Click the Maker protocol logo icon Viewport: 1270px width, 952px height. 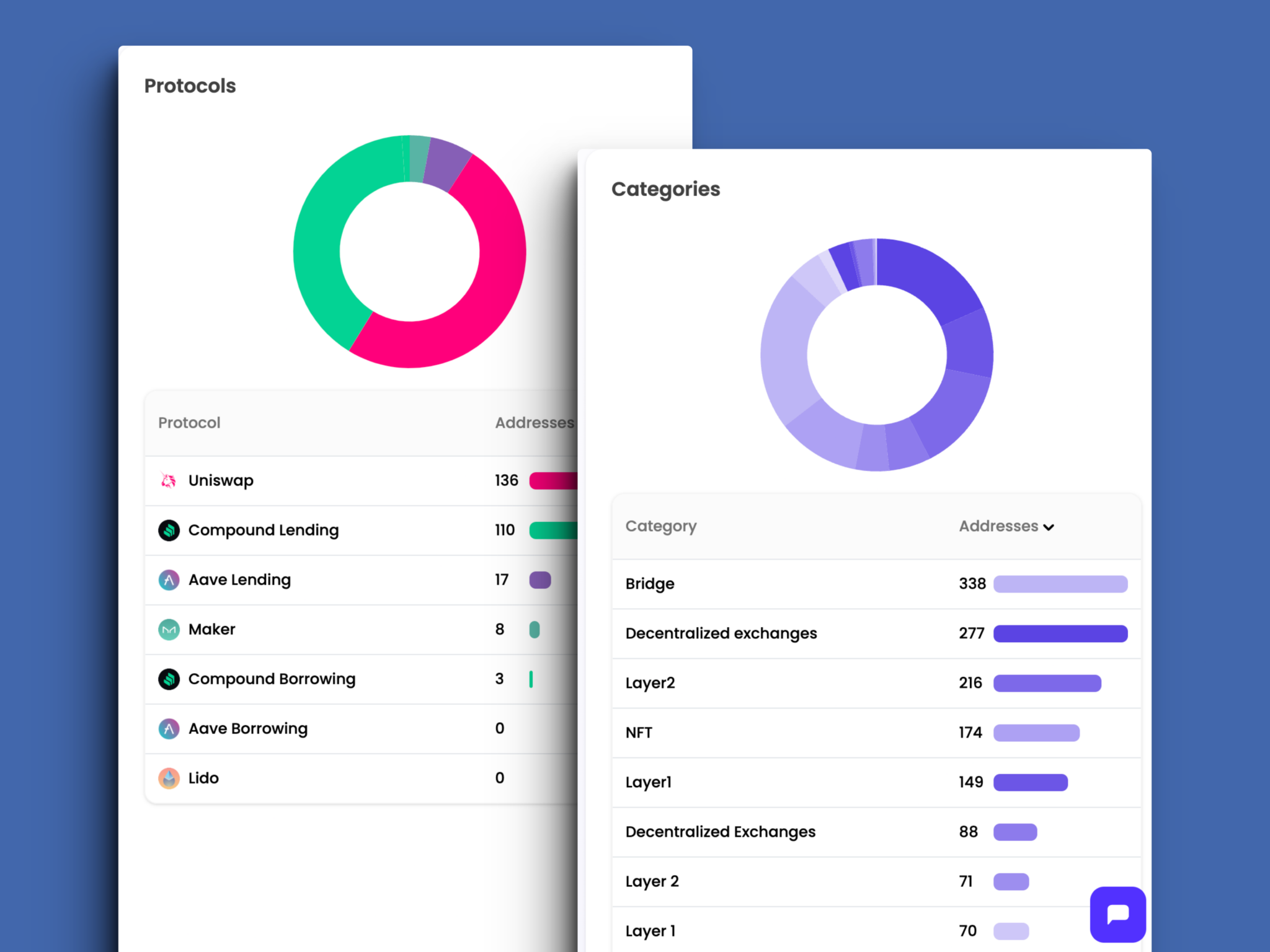pos(169,629)
